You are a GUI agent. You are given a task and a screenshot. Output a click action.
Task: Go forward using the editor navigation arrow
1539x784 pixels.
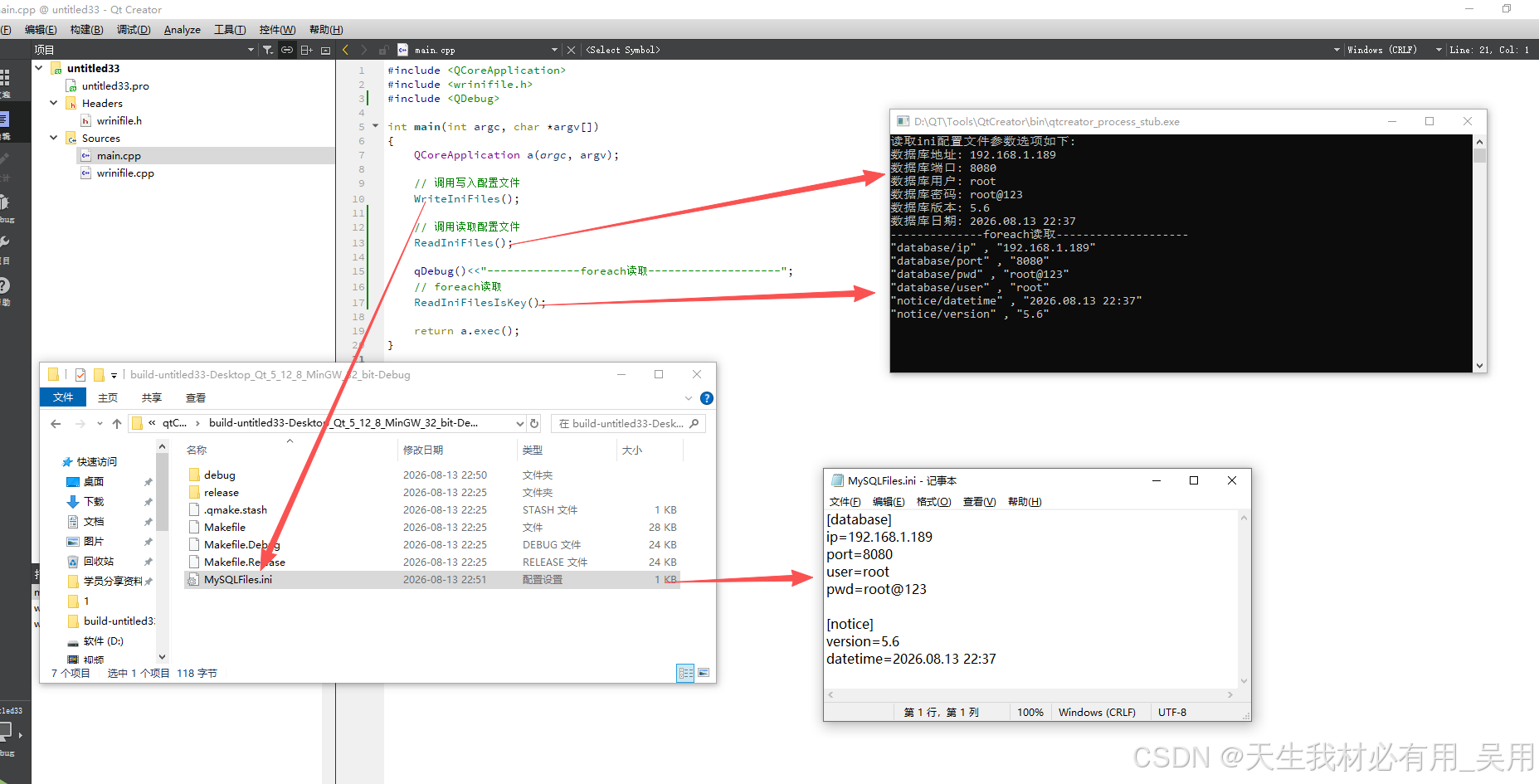[x=363, y=50]
